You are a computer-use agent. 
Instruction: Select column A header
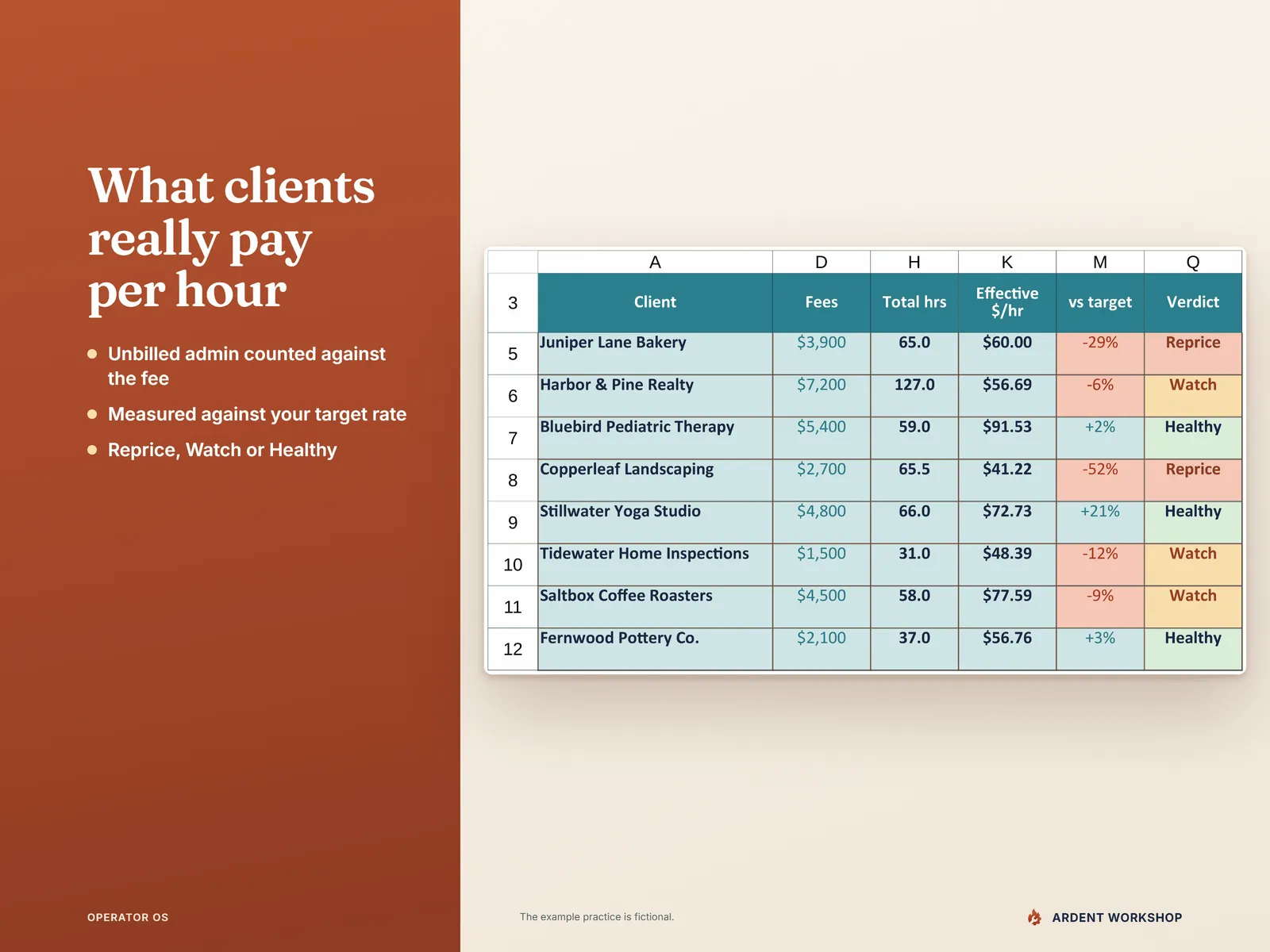pos(655,262)
